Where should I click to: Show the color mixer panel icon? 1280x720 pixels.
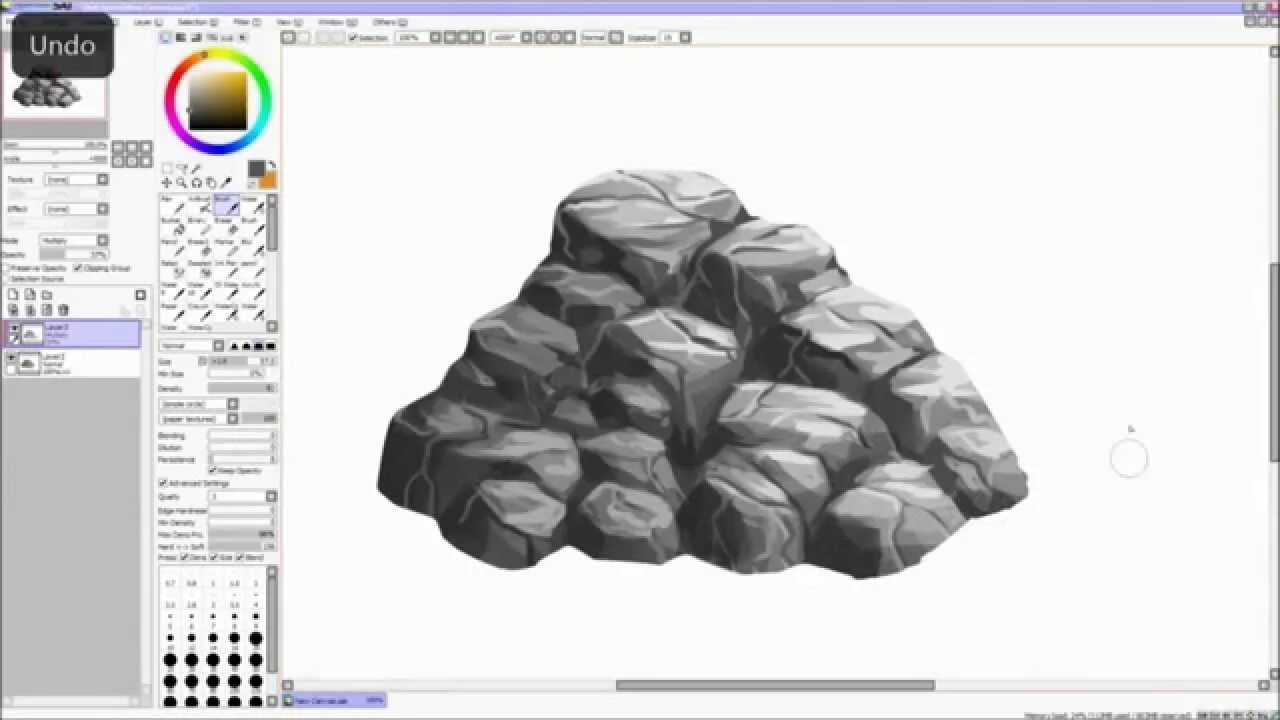[211, 37]
